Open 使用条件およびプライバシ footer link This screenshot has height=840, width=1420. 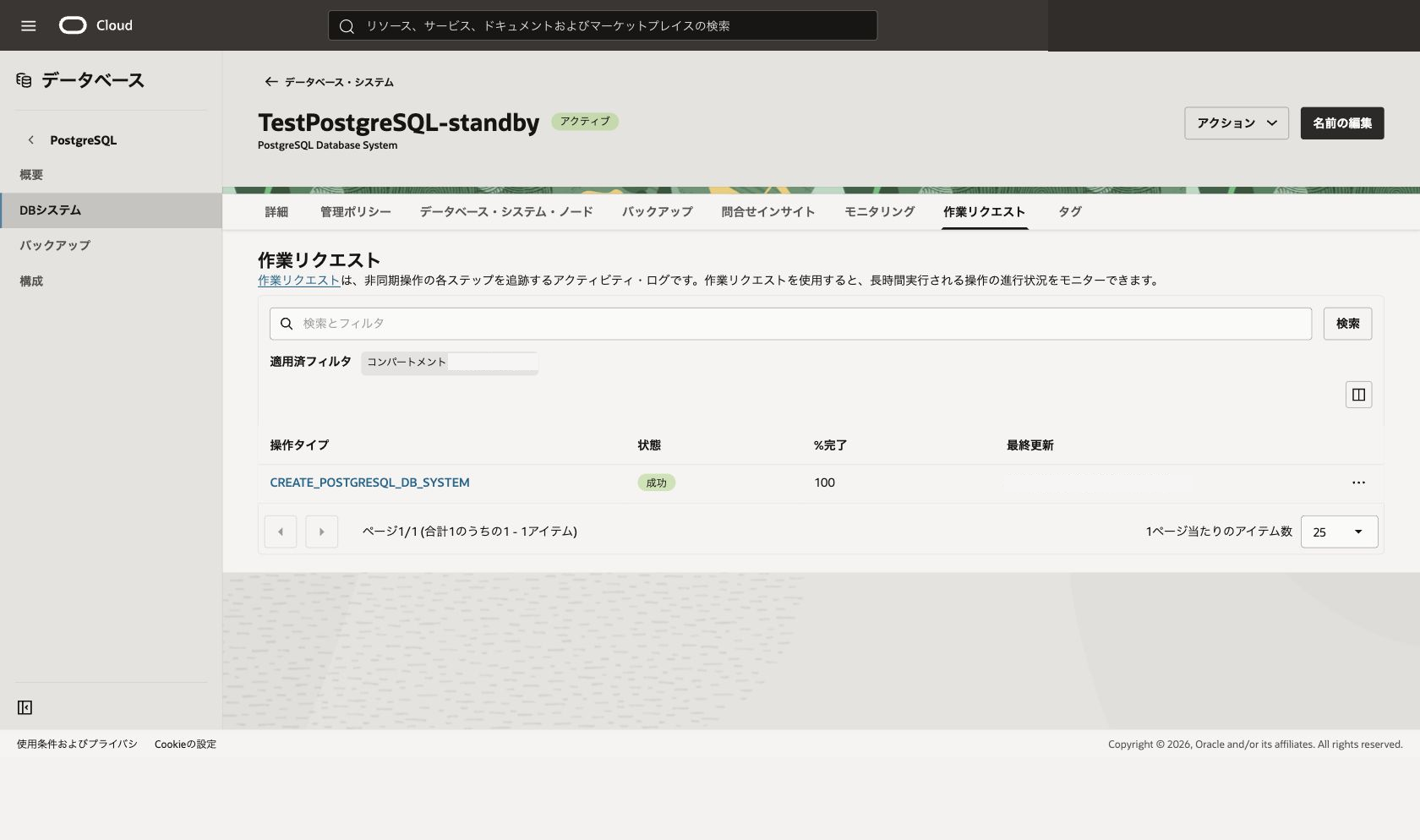pos(77,745)
